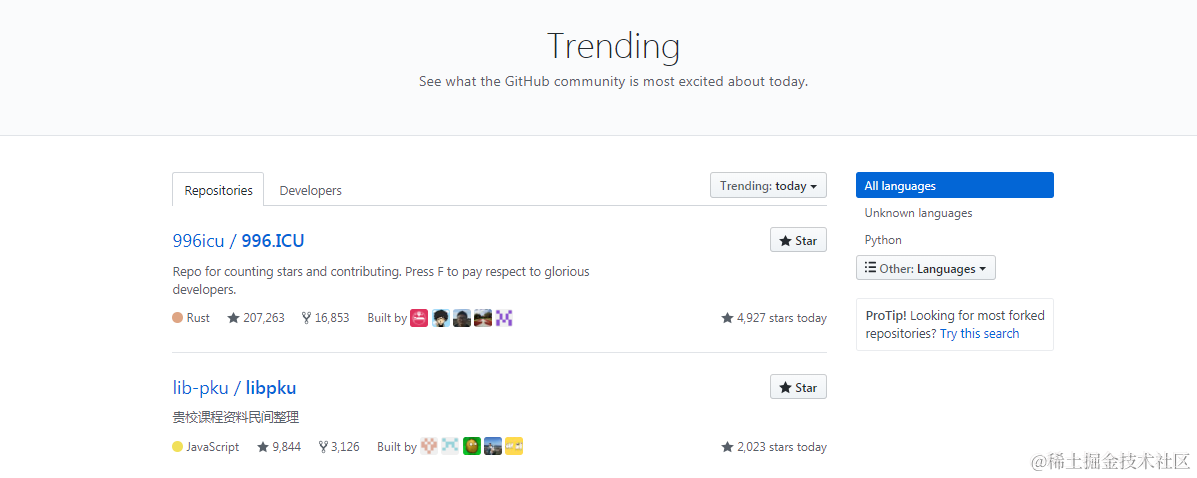Click the fork icon showing 3,126 for libpku

[x=323, y=447]
